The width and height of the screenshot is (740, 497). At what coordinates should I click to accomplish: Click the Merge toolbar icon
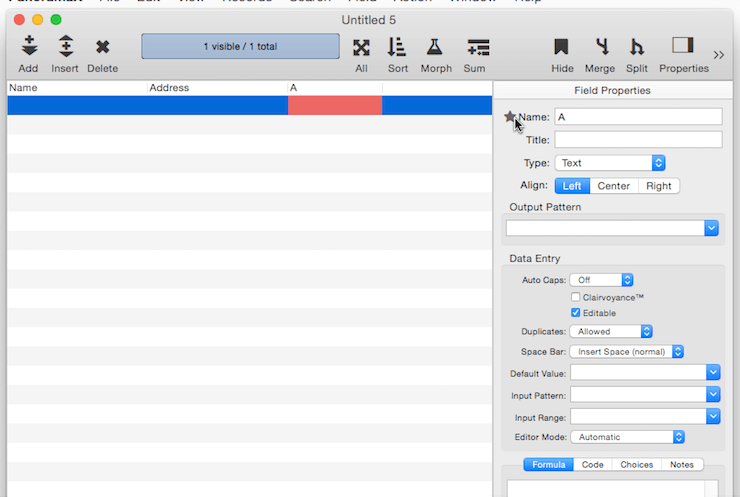[602, 47]
